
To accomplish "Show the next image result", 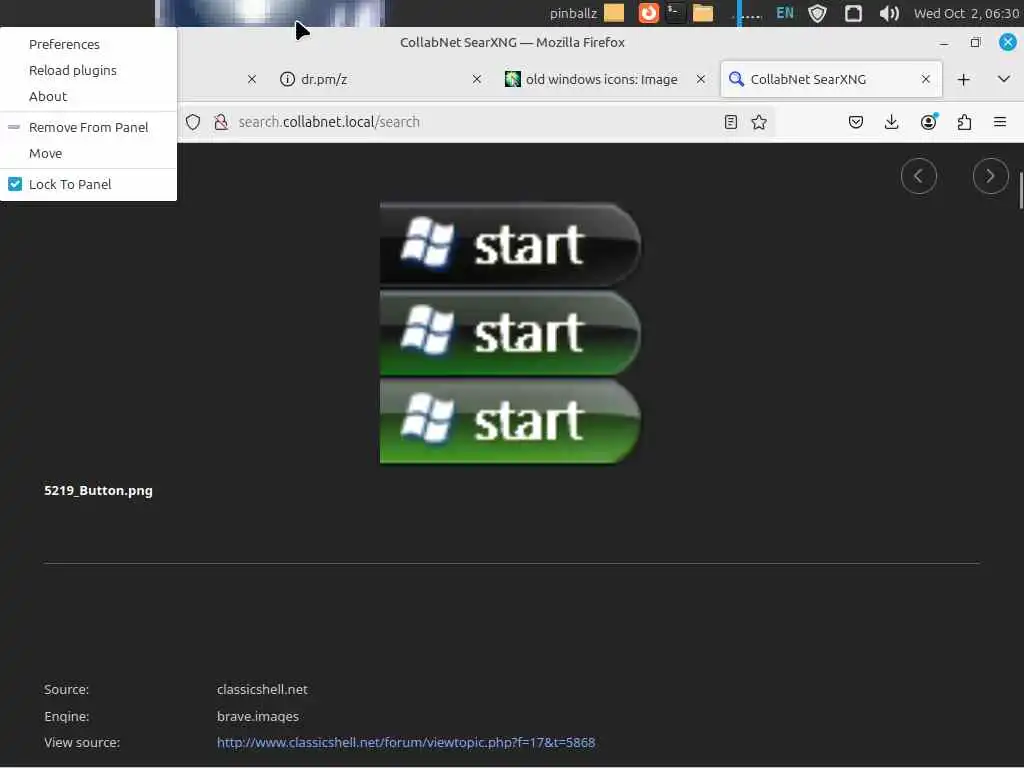I will tap(991, 176).
